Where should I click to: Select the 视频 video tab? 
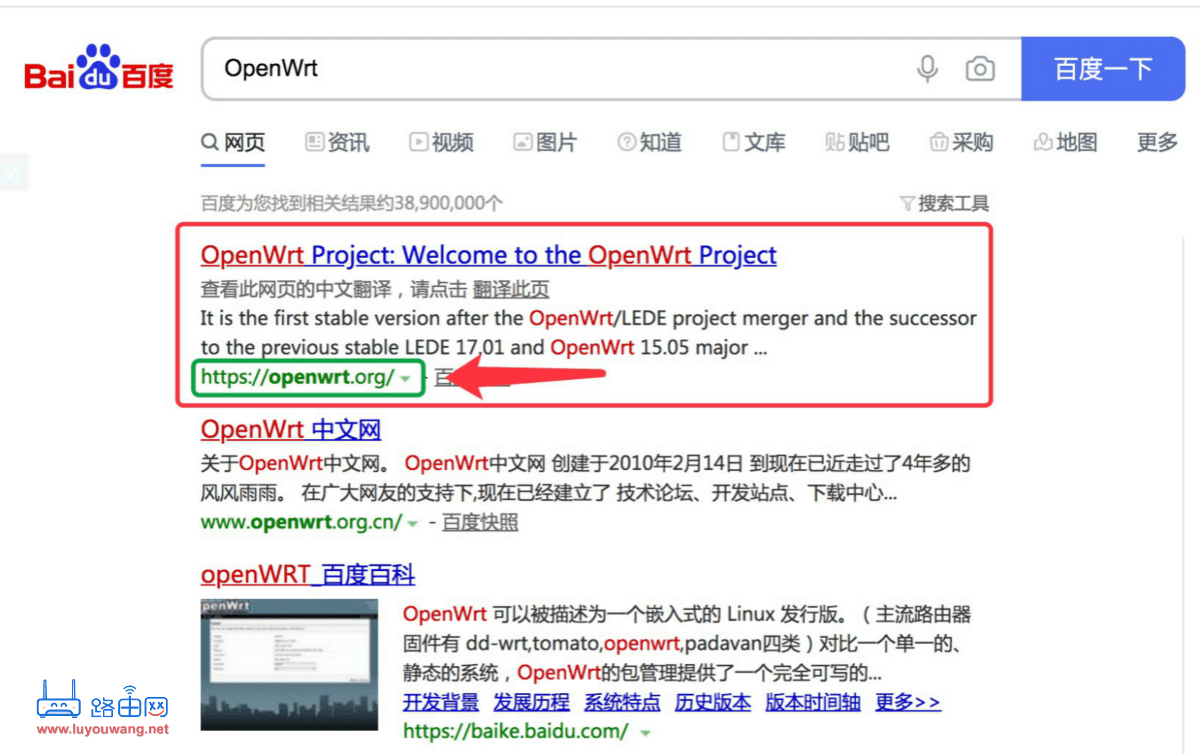point(441,142)
